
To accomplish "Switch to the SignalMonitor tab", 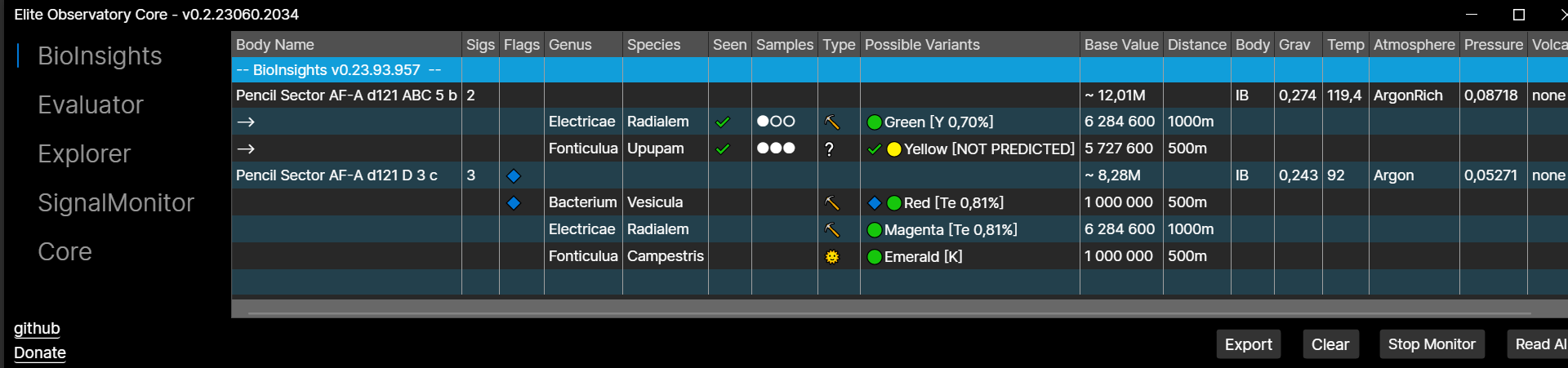I will tap(116, 202).
